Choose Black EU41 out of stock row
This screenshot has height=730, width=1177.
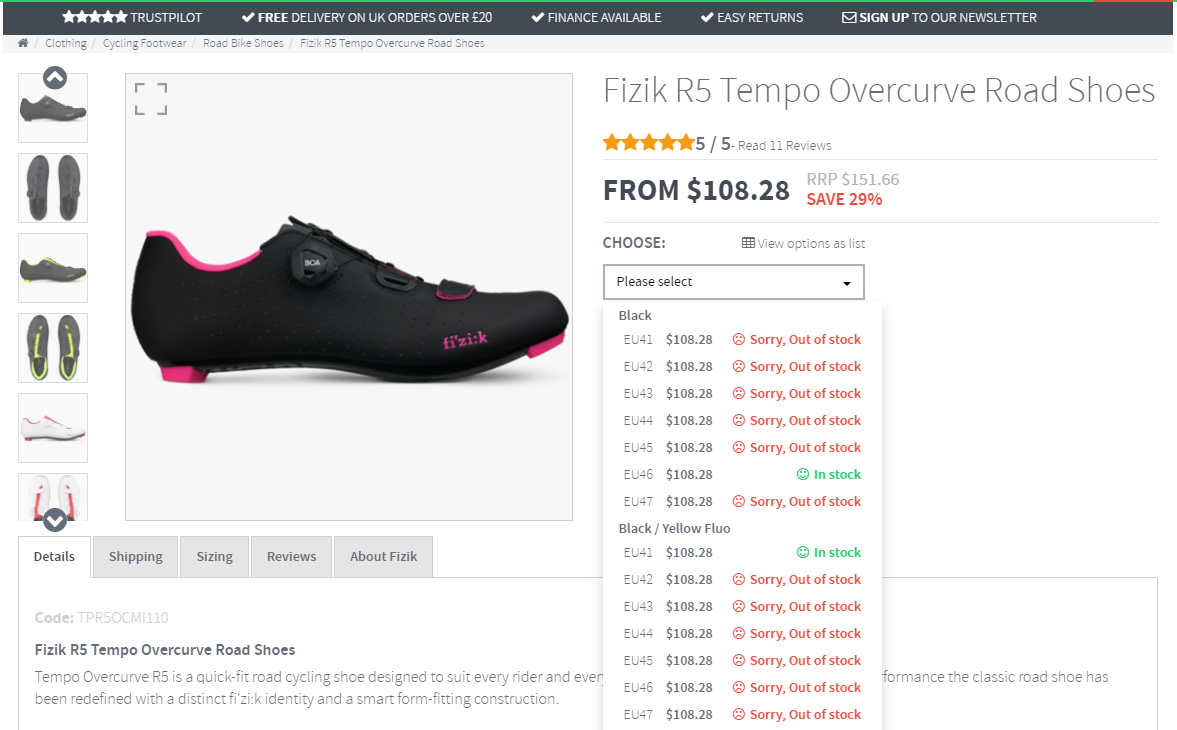pos(742,339)
